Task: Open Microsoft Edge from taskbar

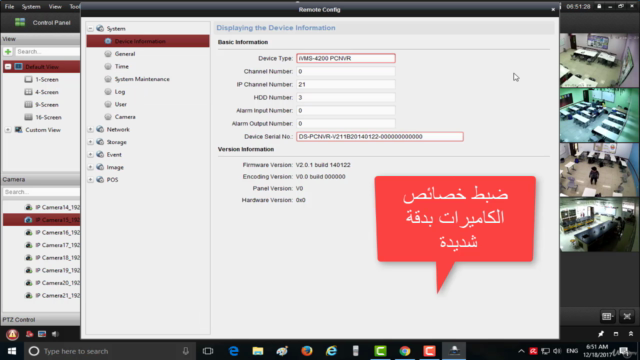Action: pos(233,351)
